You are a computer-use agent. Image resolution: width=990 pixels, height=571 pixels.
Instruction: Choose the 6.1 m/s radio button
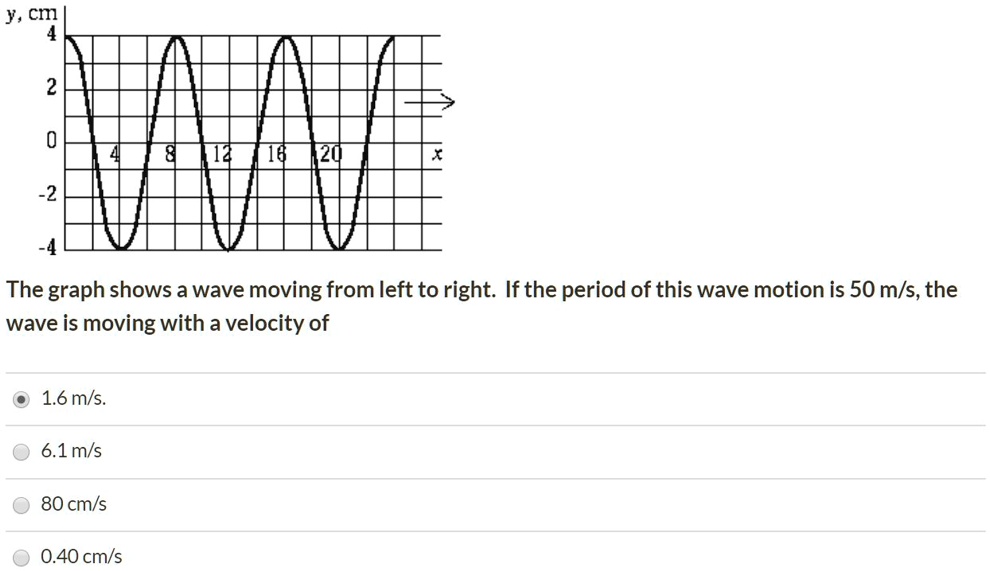(21, 452)
